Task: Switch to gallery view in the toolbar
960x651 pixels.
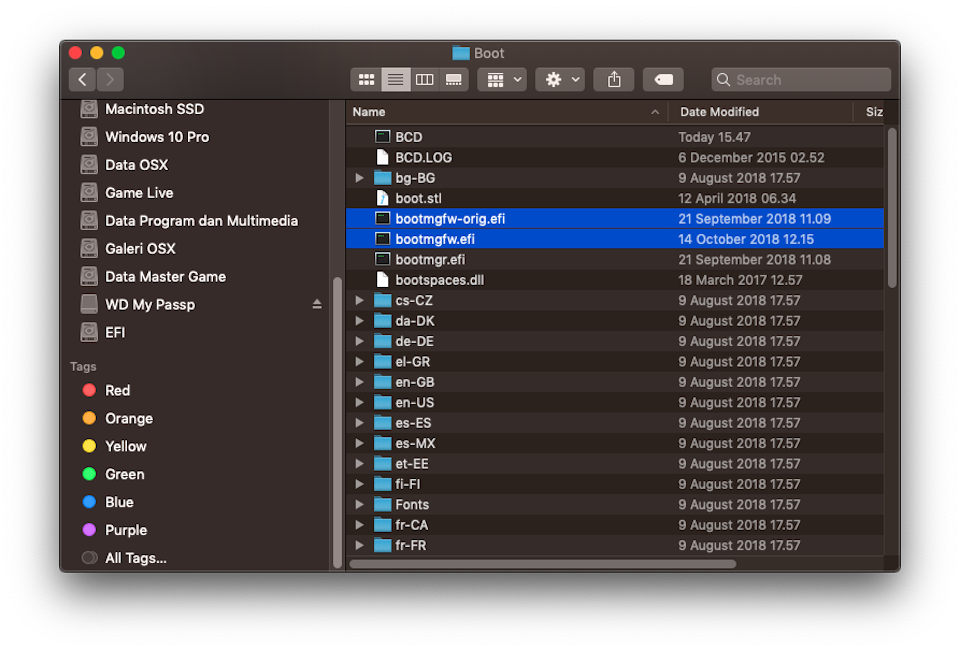Action: pos(453,79)
